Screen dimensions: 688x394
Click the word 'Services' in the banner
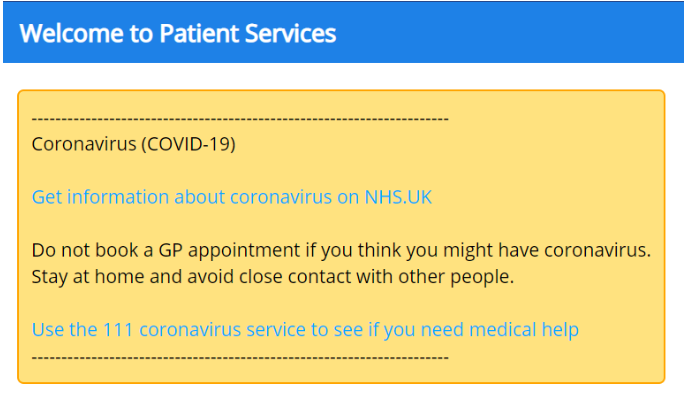coord(290,33)
